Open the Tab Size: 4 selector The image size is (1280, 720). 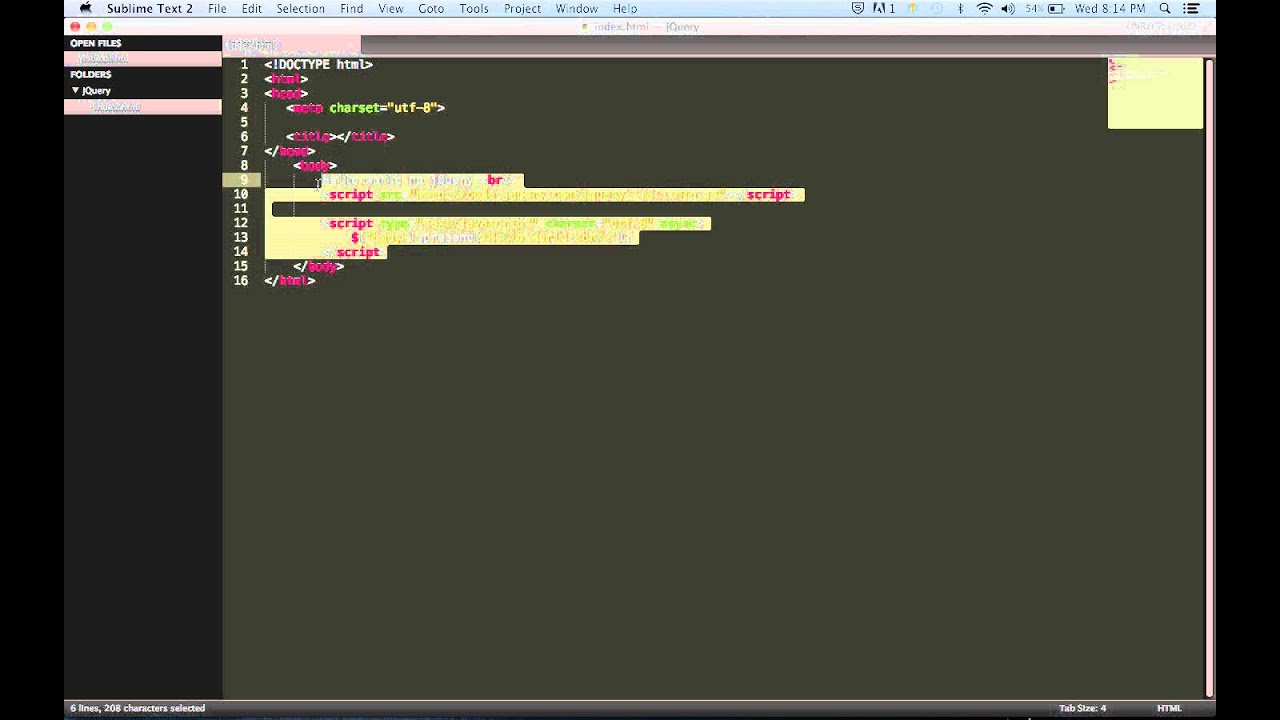1082,708
